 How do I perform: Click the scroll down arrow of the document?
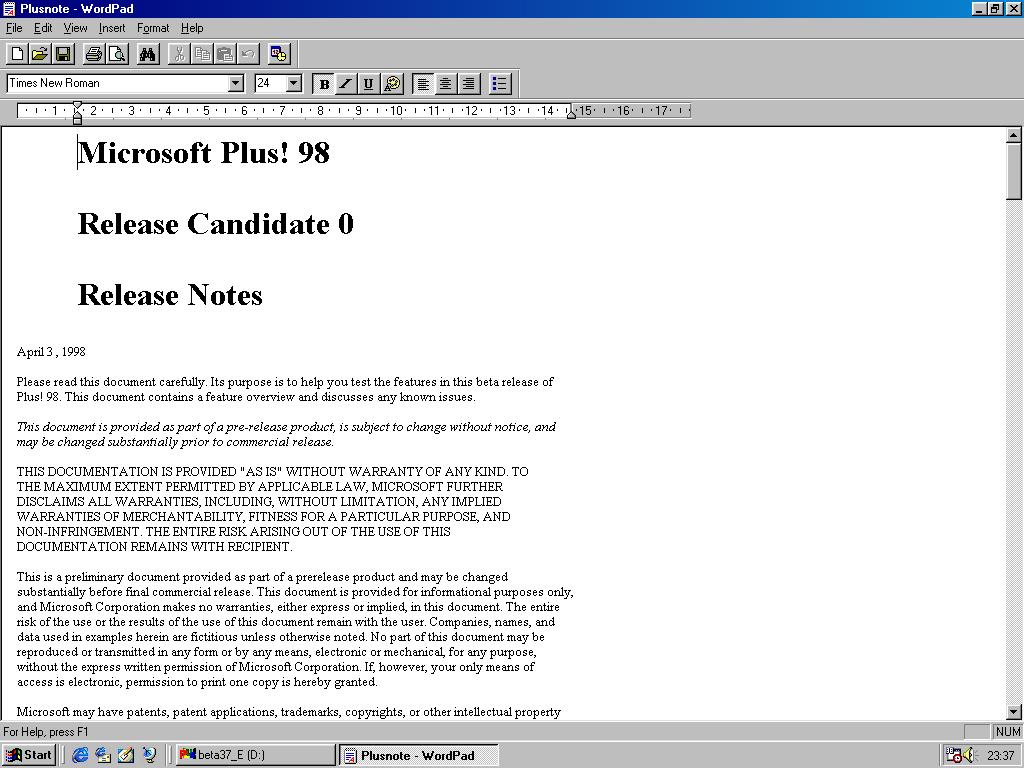1014,712
